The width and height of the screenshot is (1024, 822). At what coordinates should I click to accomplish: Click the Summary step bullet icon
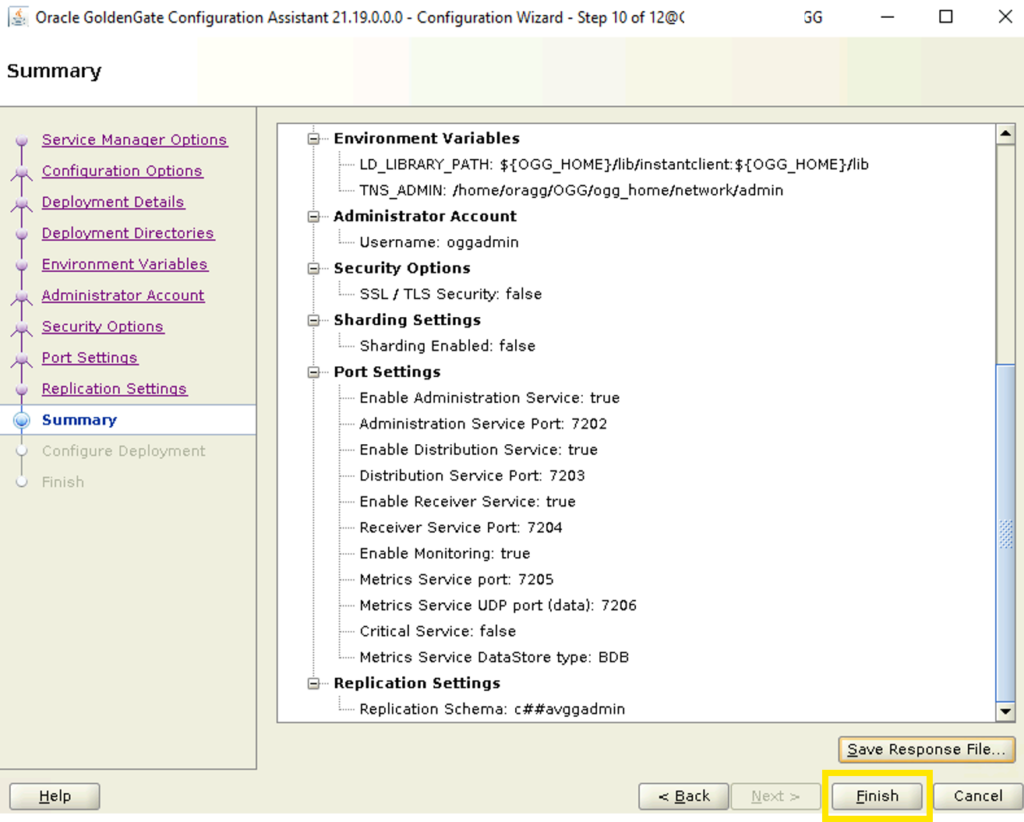pos(22,420)
